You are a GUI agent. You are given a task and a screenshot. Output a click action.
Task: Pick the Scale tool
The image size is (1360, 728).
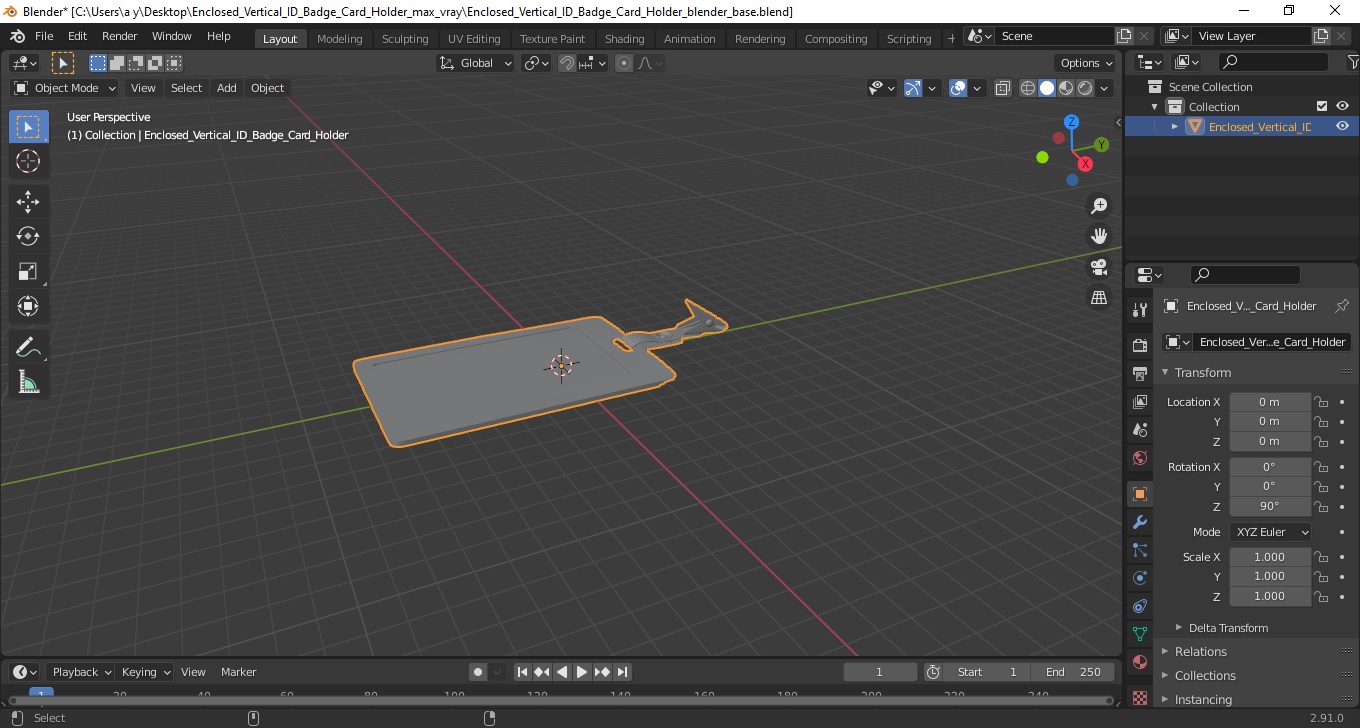coord(28,271)
